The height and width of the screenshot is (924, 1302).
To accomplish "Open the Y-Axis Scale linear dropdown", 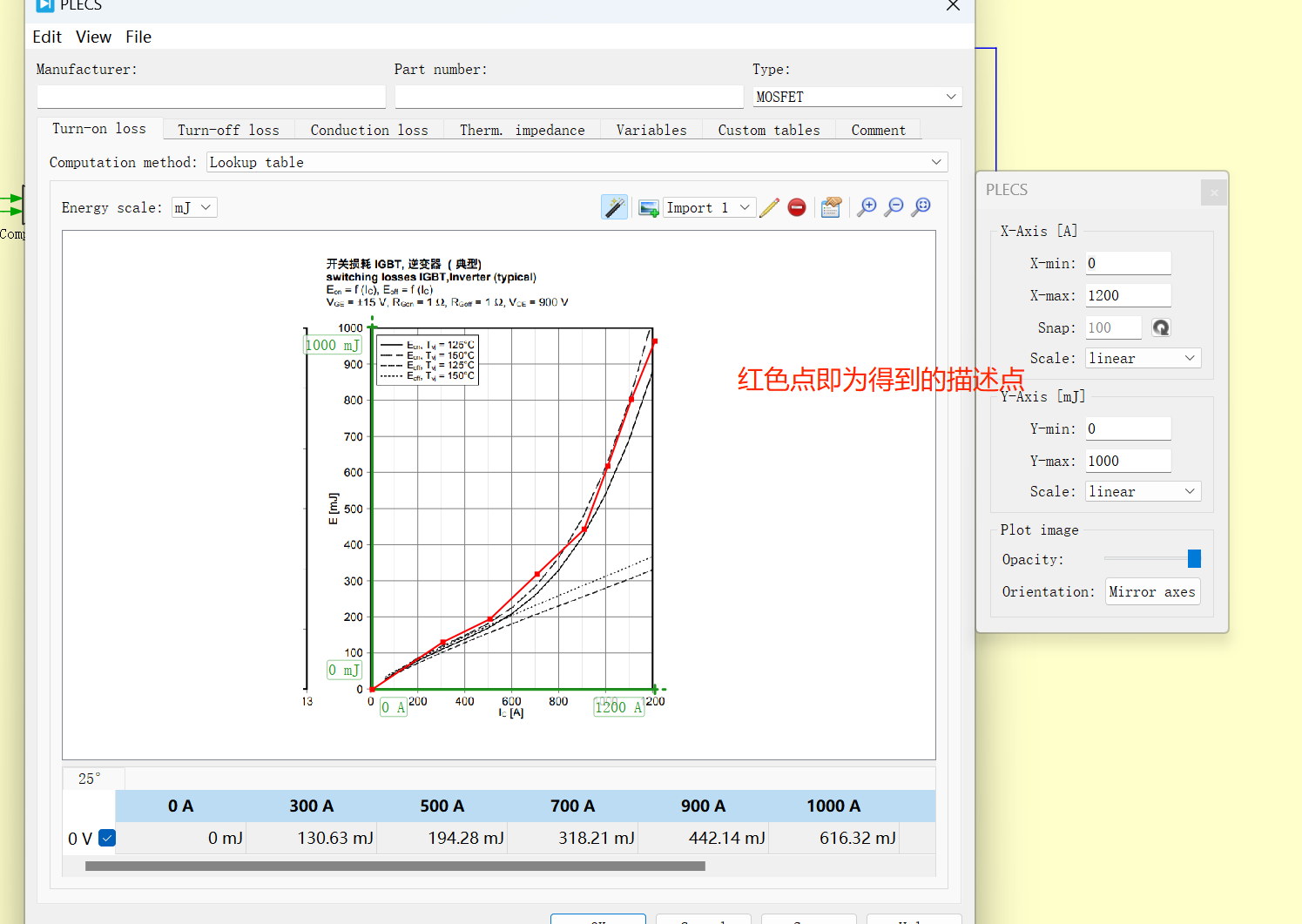I will click(x=1143, y=491).
